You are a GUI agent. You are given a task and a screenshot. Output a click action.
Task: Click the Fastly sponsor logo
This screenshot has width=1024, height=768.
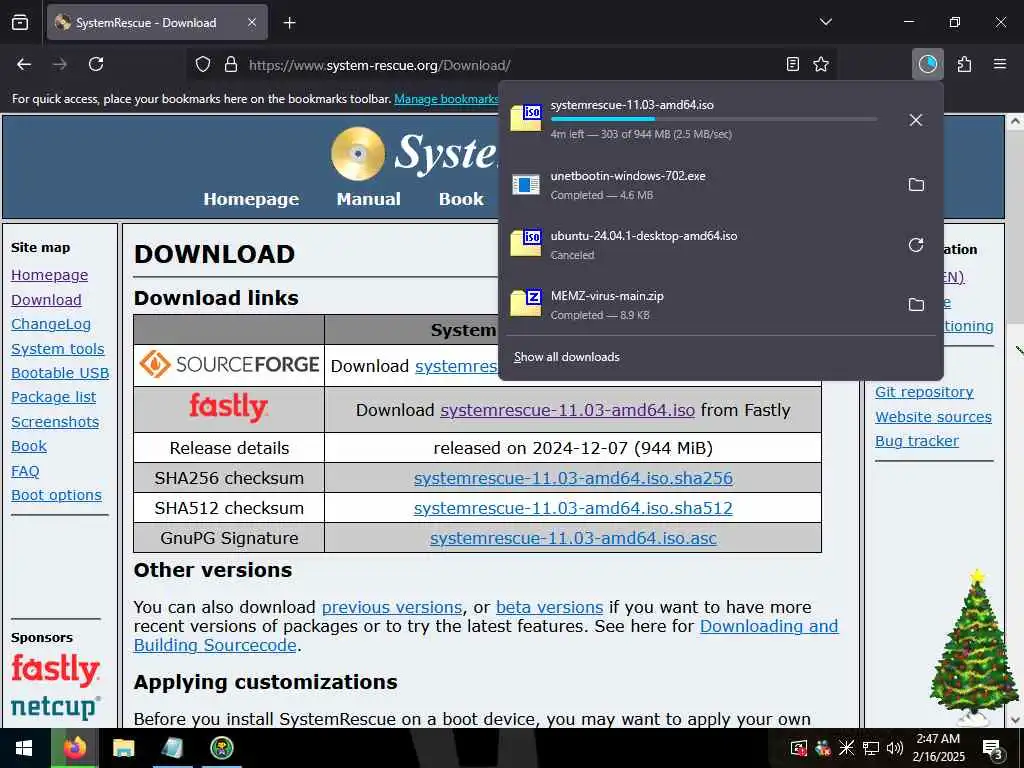point(56,669)
